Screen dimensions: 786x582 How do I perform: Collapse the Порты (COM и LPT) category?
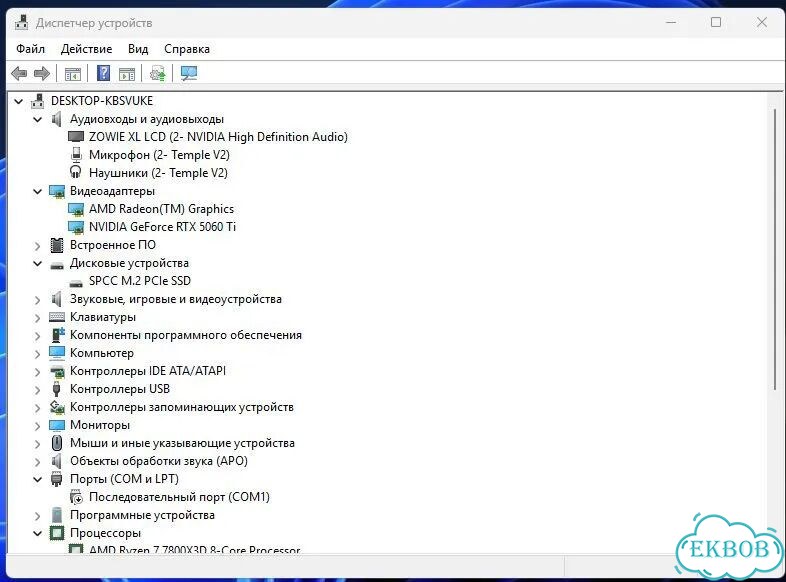click(x=38, y=479)
